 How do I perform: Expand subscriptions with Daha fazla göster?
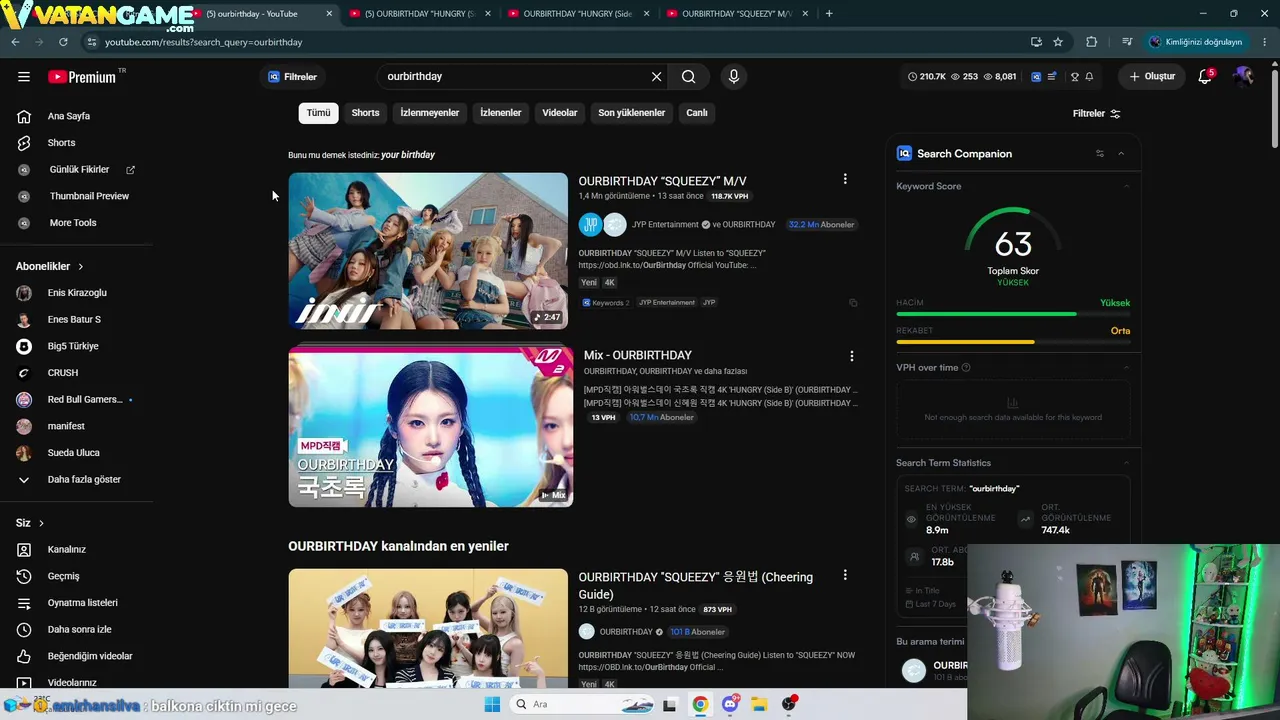click(84, 480)
